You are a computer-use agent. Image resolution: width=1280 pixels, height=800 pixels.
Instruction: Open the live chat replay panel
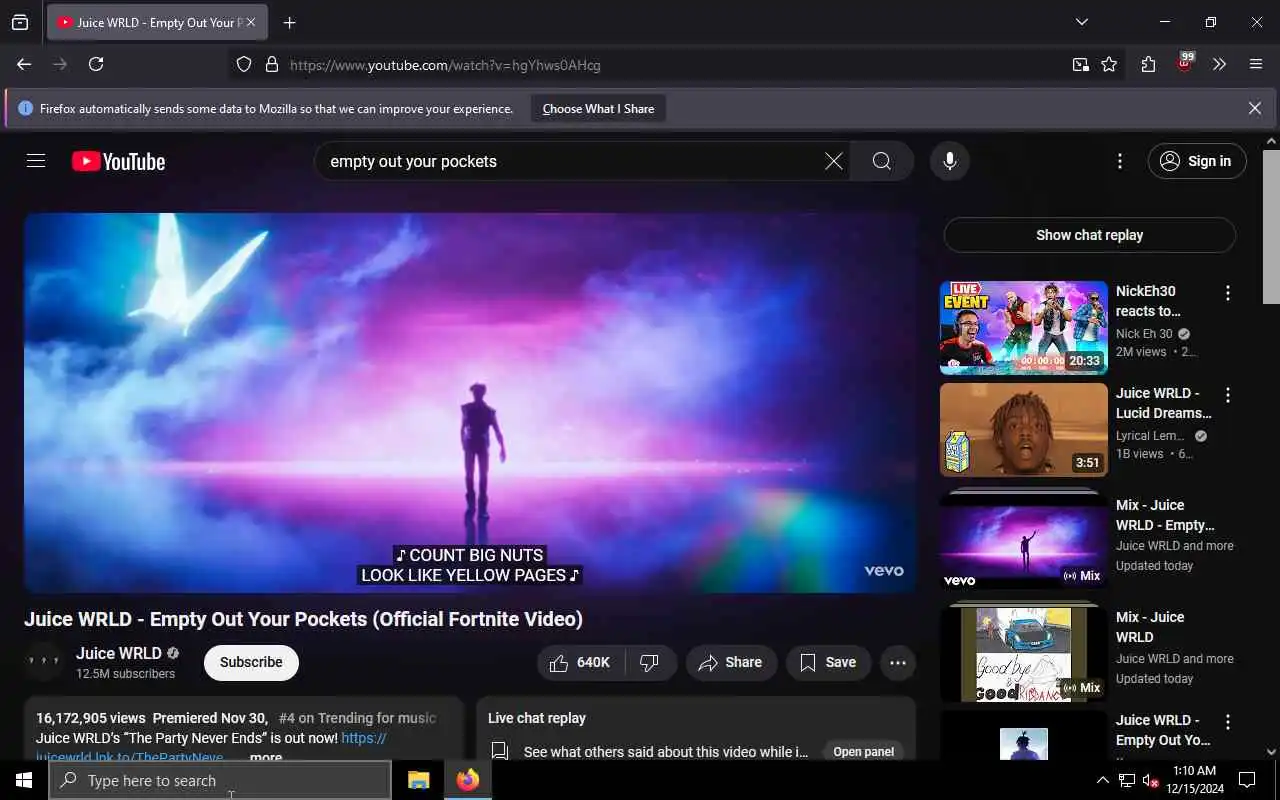click(863, 752)
